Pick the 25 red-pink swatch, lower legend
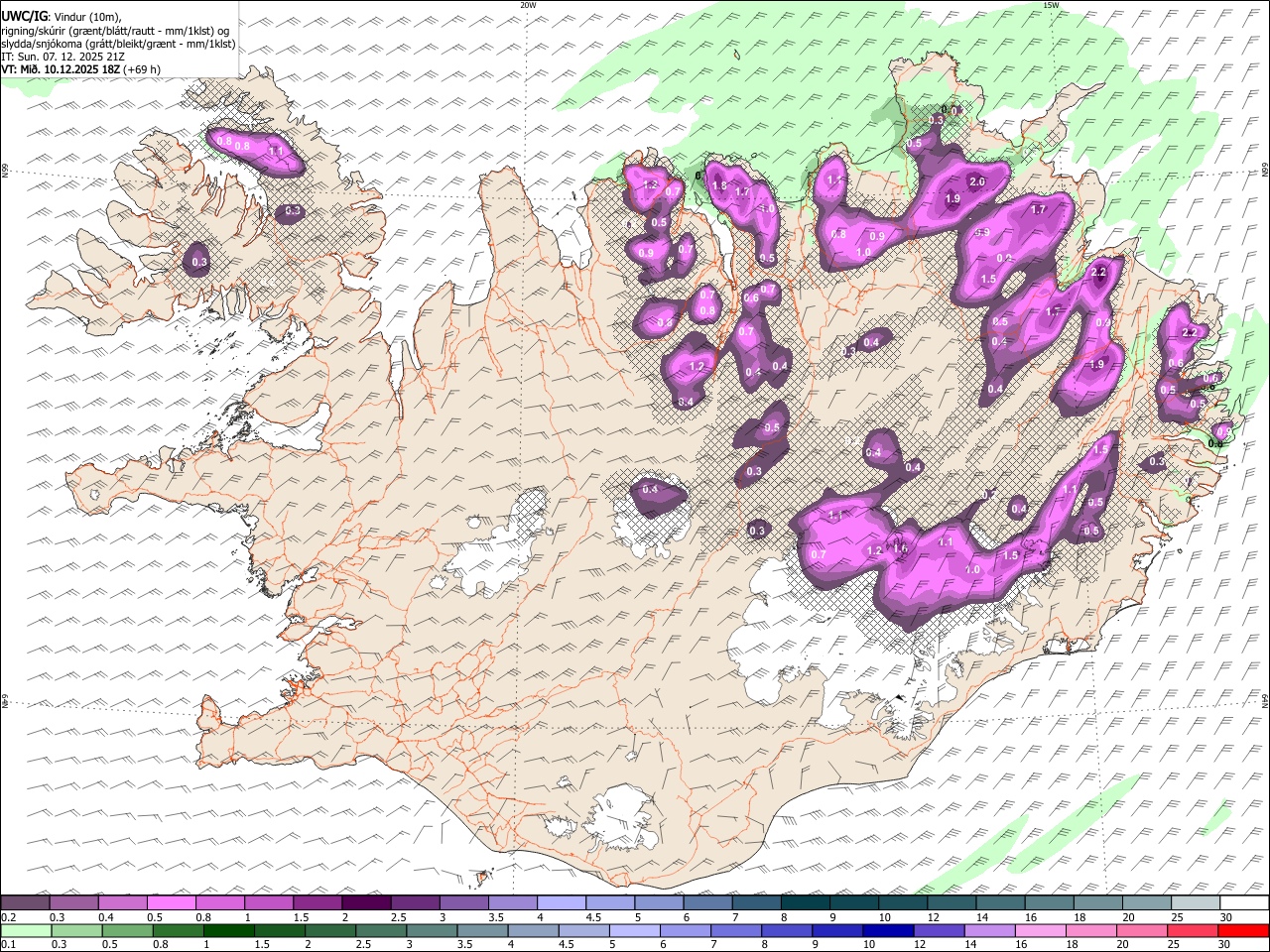This screenshot has height=952, width=1270. pyautogui.click(x=1194, y=931)
